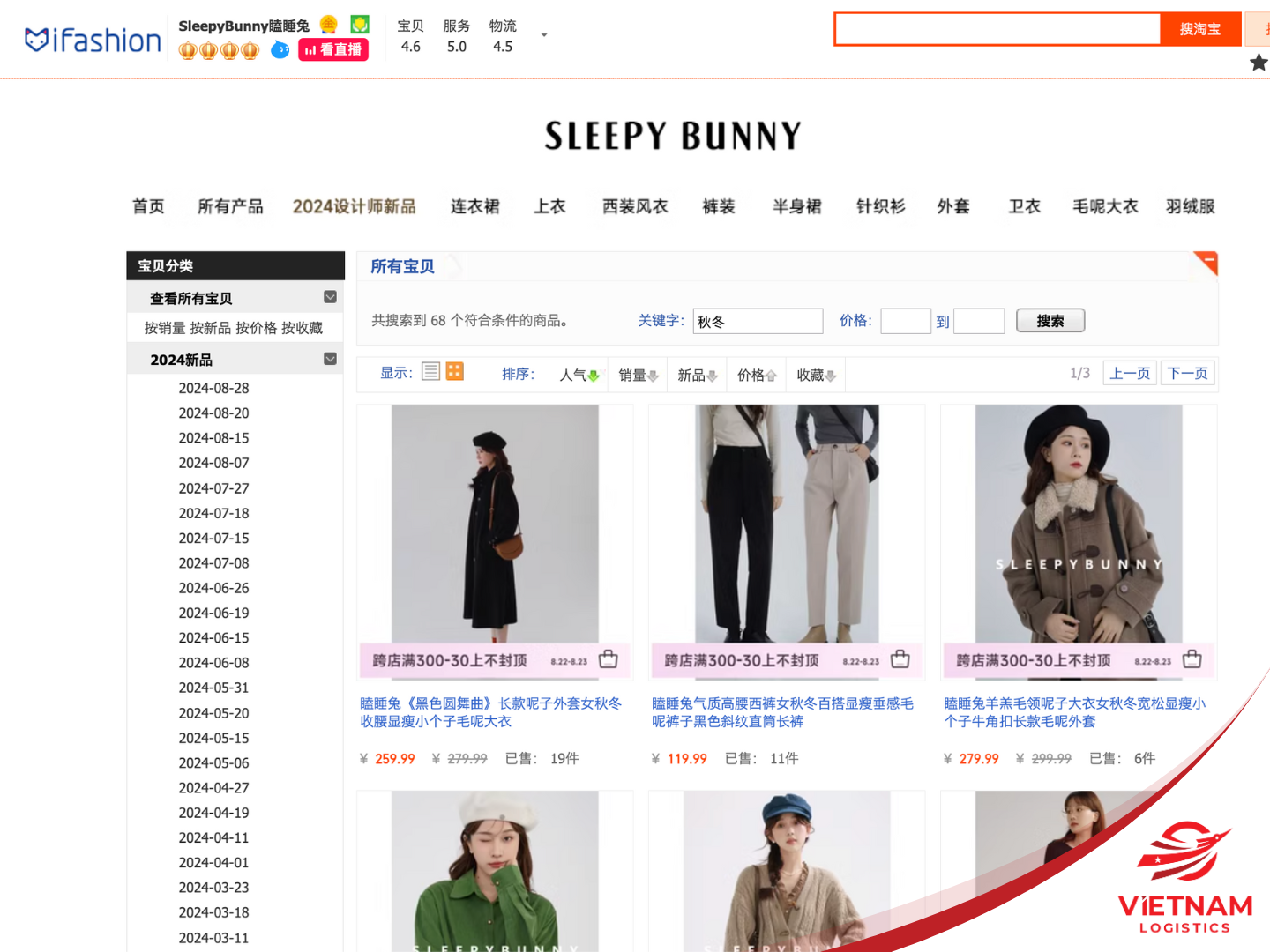
Task: Focus the top Taobao search field
Action: tap(997, 29)
